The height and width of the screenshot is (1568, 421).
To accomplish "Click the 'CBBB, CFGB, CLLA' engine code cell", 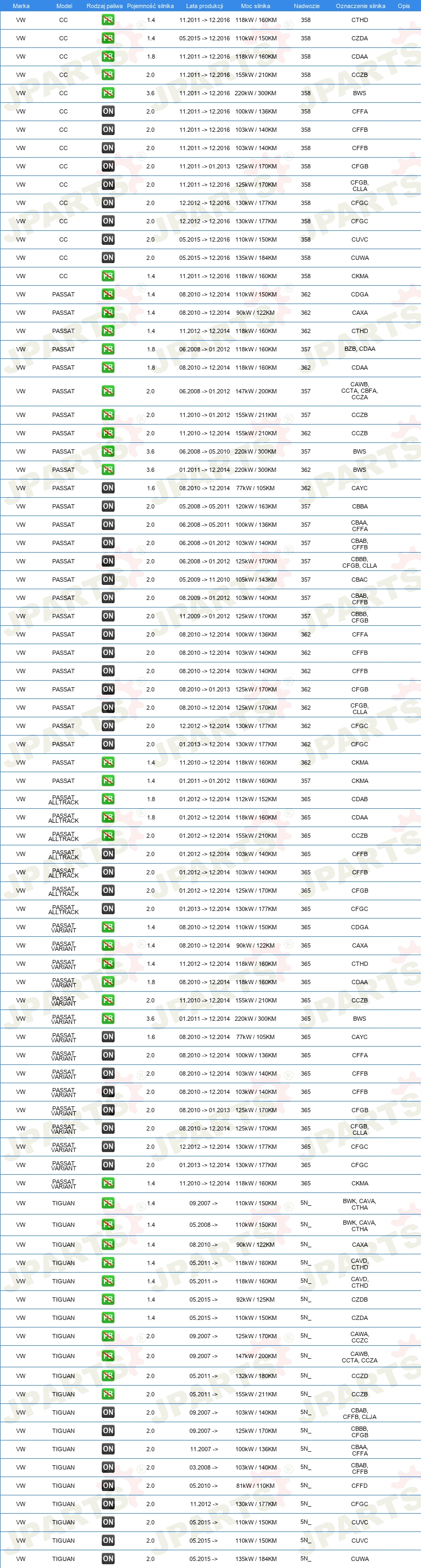I will click(x=360, y=562).
